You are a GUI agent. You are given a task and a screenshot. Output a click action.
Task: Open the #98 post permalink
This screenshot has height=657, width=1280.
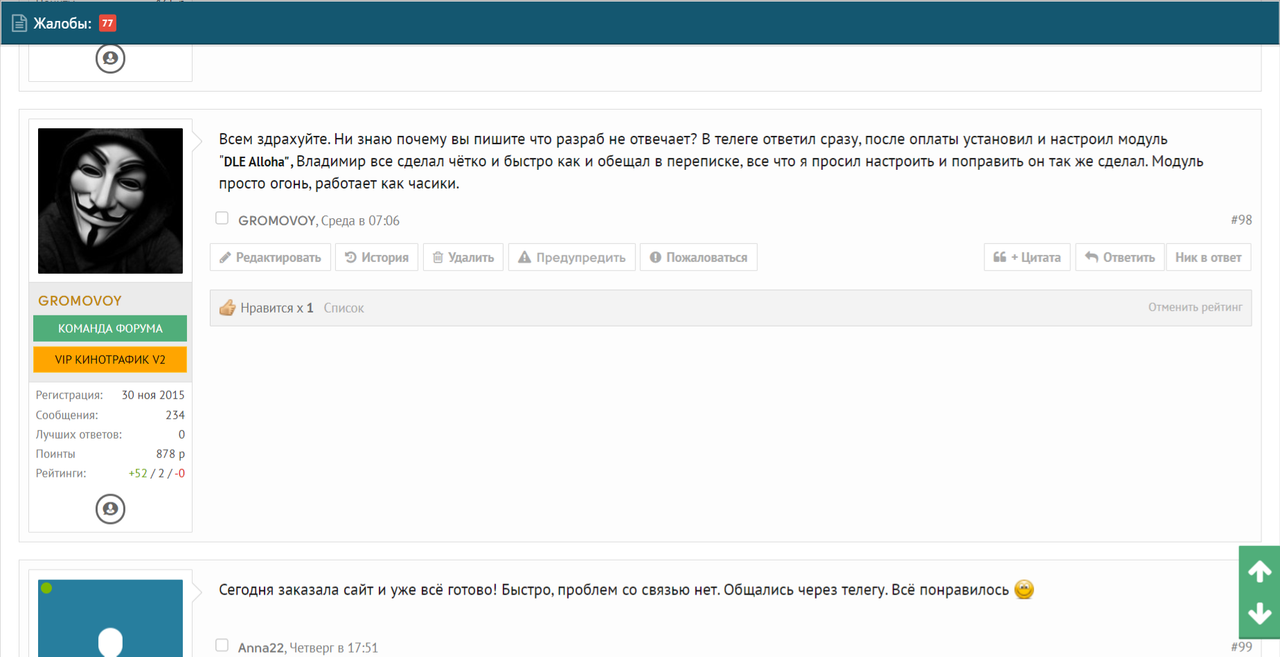[x=1241, y=220]
